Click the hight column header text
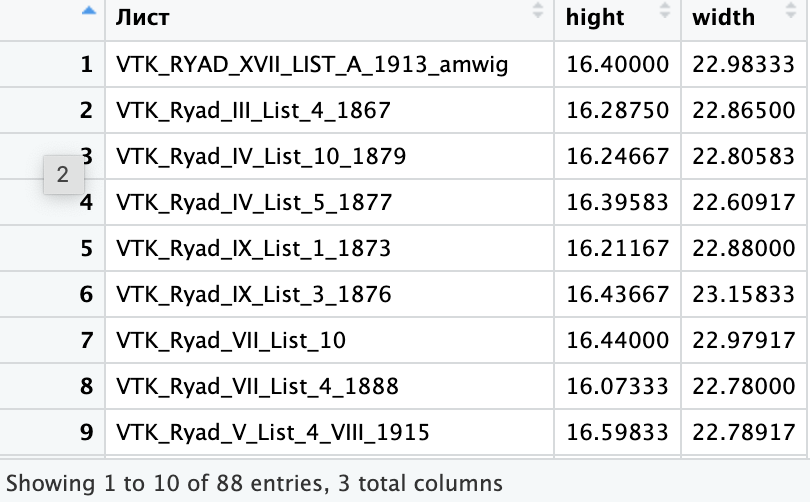This screenshot has height=502, width=810. (595, 17)
